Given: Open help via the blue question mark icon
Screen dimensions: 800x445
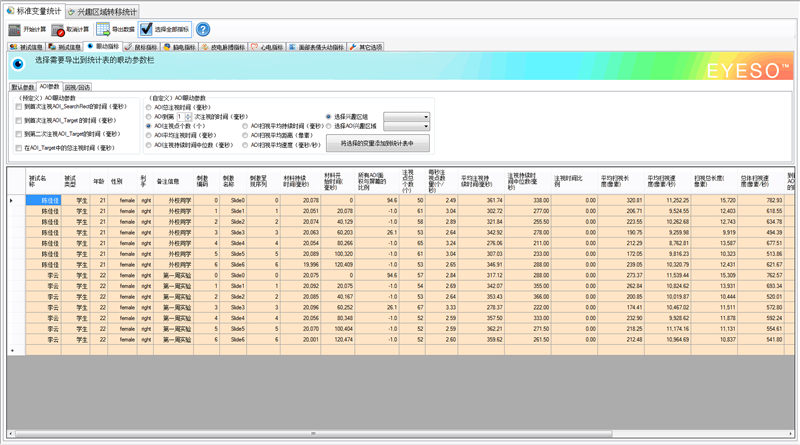Looking at the screenshot, I should pyautogui.click(x=203, y=30).
